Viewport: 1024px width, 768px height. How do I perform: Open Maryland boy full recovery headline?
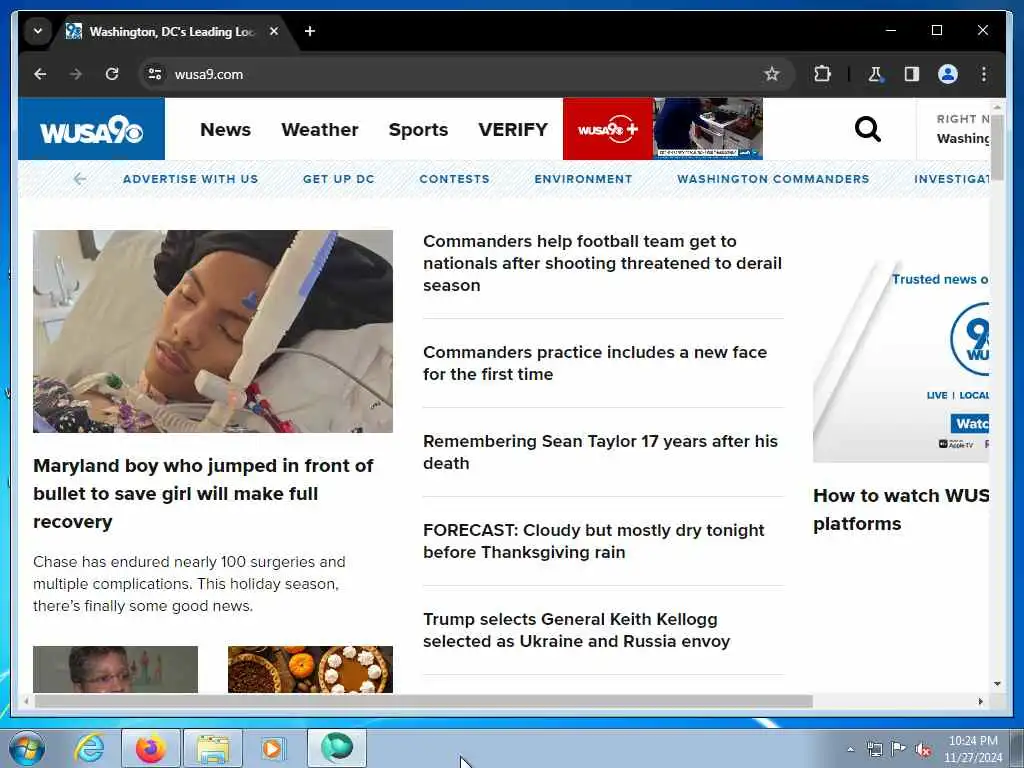pyautogui.click(x=204, y=494)
